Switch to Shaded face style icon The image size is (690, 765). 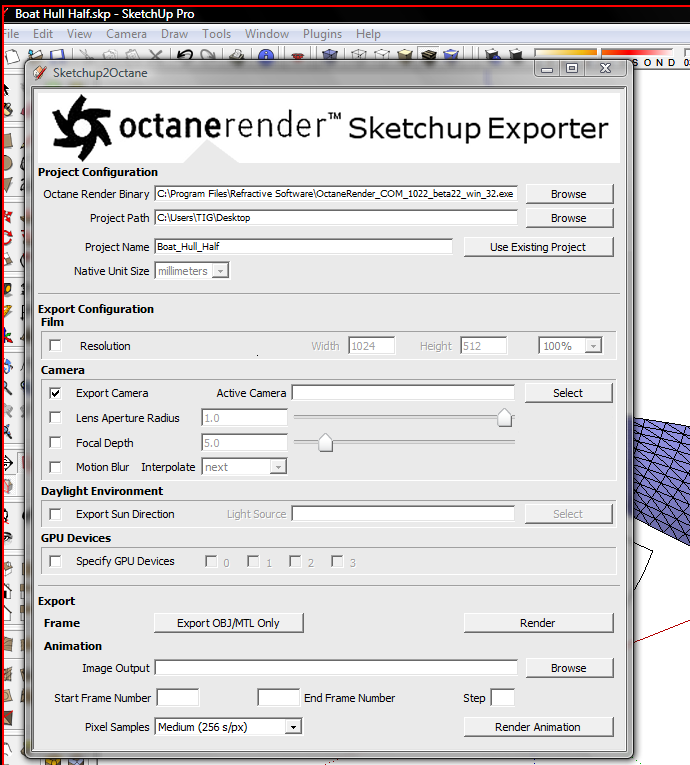click(x=405, y=54)
